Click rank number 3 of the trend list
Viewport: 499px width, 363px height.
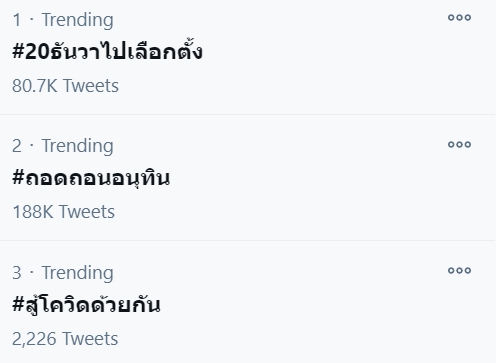pos(17,273)
